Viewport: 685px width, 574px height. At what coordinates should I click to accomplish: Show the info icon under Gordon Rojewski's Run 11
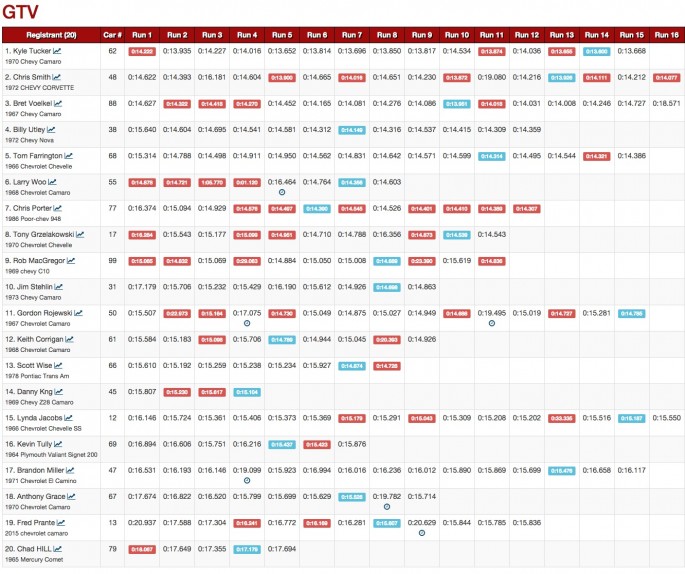[x=491, y=322]
